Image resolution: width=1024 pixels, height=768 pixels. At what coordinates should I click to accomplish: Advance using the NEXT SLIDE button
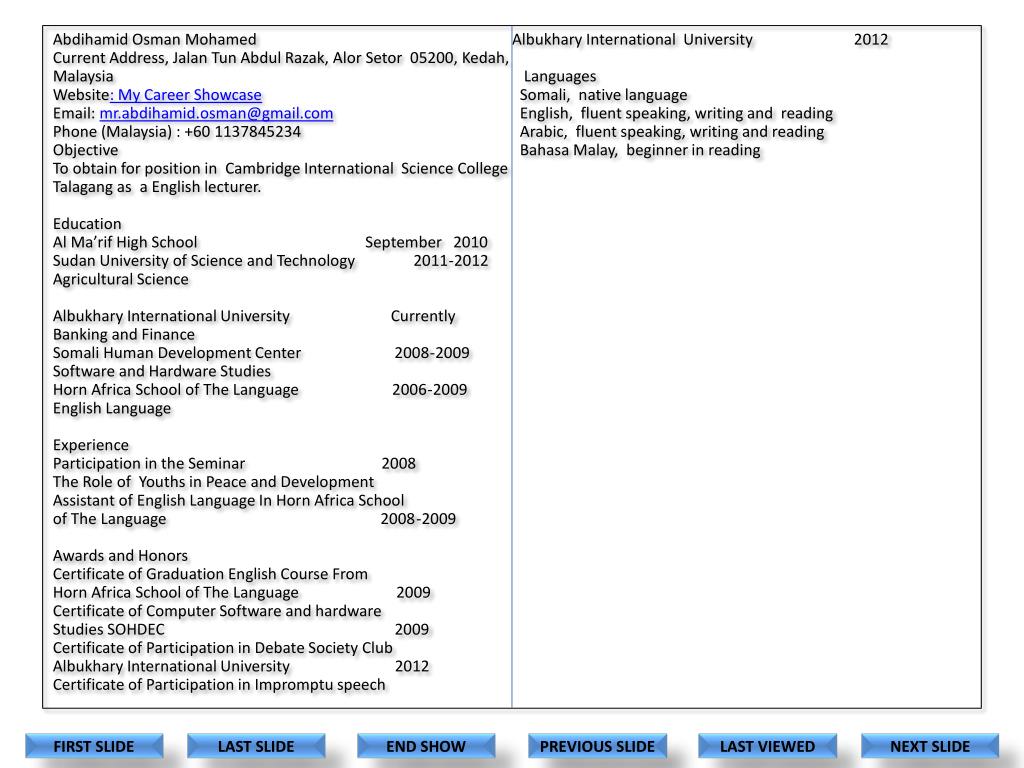coord(930,746)
